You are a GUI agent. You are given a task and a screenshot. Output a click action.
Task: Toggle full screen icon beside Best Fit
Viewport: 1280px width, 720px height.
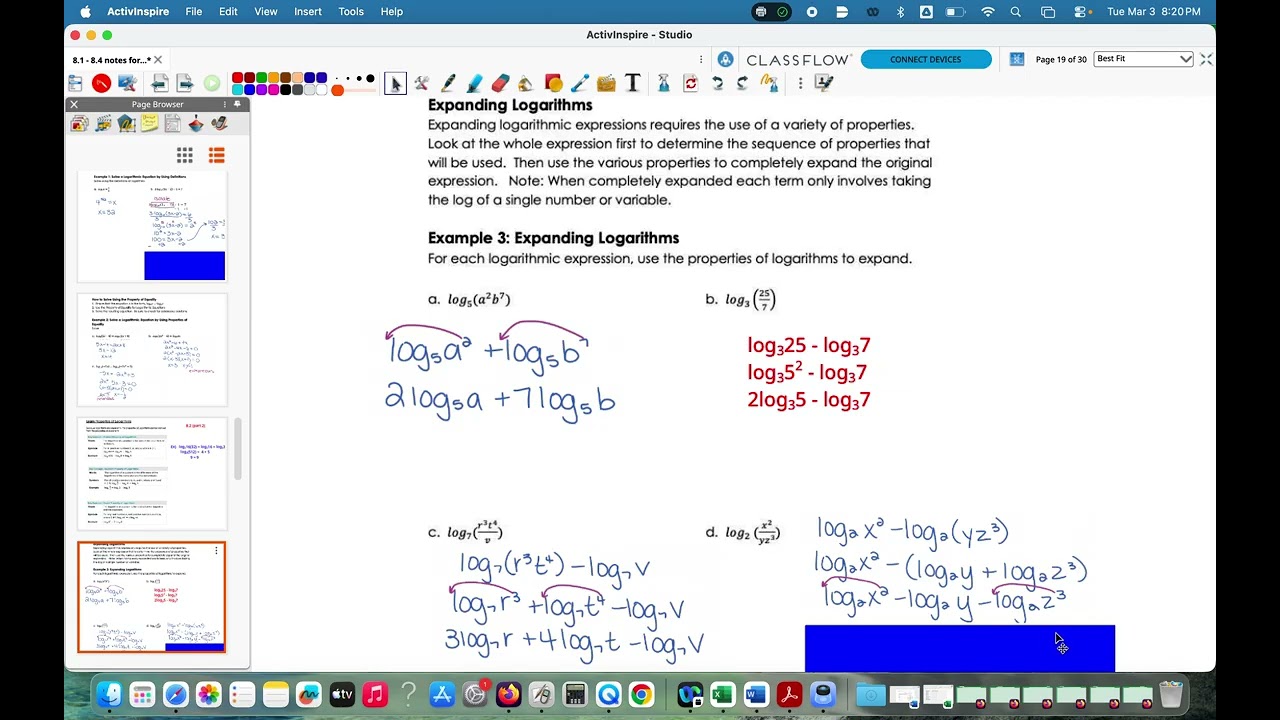1206,59
